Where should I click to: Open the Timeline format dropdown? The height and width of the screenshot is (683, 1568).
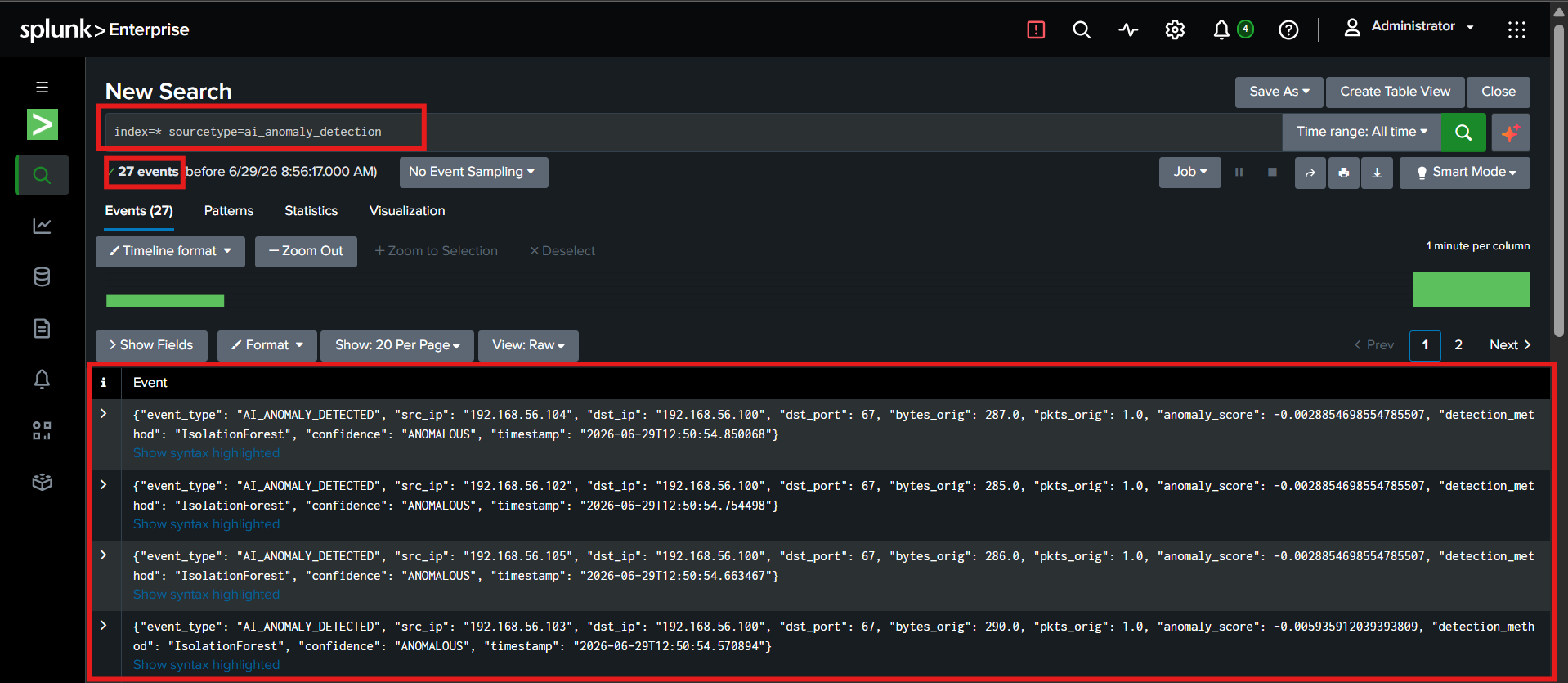pyautogui.click(x=170, y=251)
